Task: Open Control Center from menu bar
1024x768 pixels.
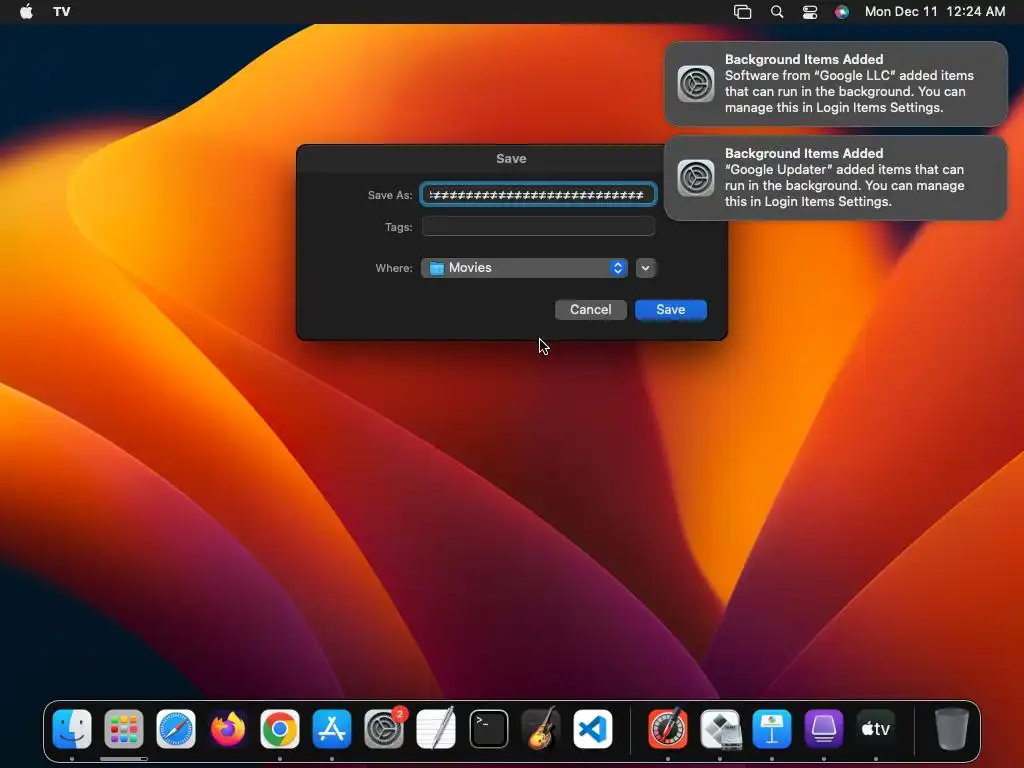Action: pos(810,12)
